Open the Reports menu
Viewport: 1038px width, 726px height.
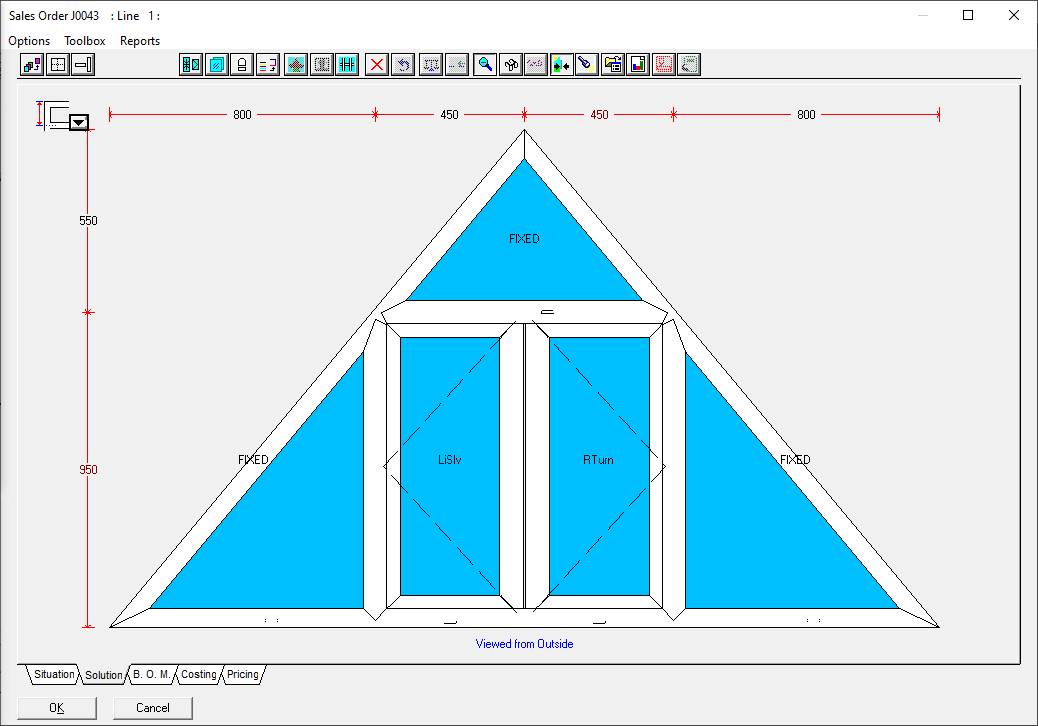pos(140,41)
